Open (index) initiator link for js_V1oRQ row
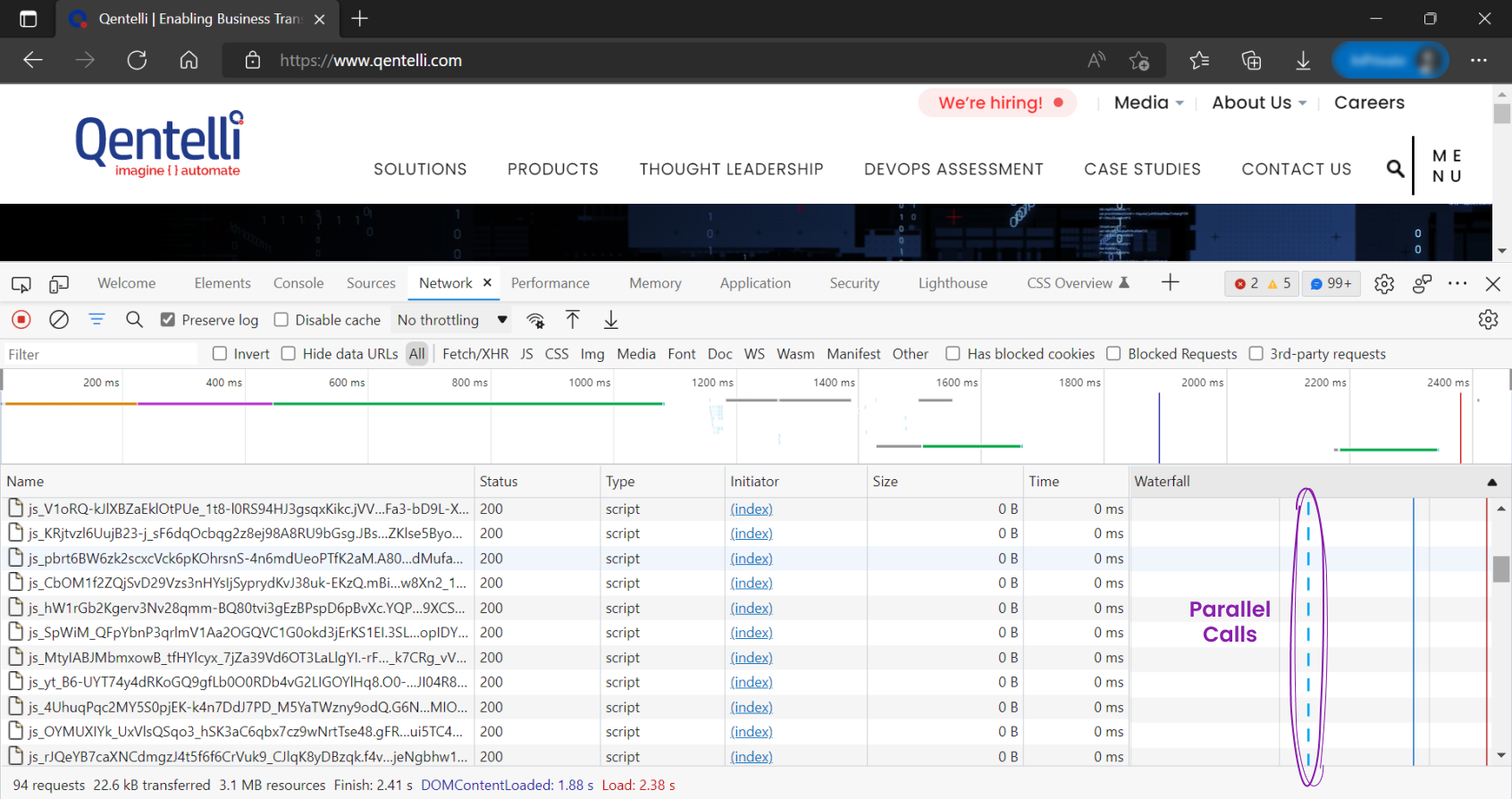 tap(752, 509)
